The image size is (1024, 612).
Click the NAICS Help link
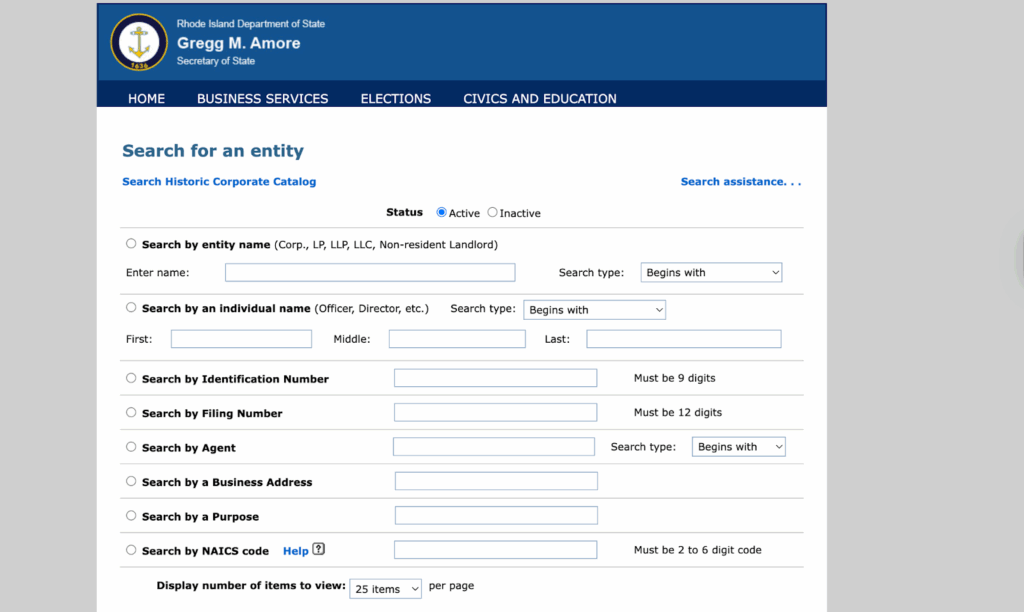point(295,551)
